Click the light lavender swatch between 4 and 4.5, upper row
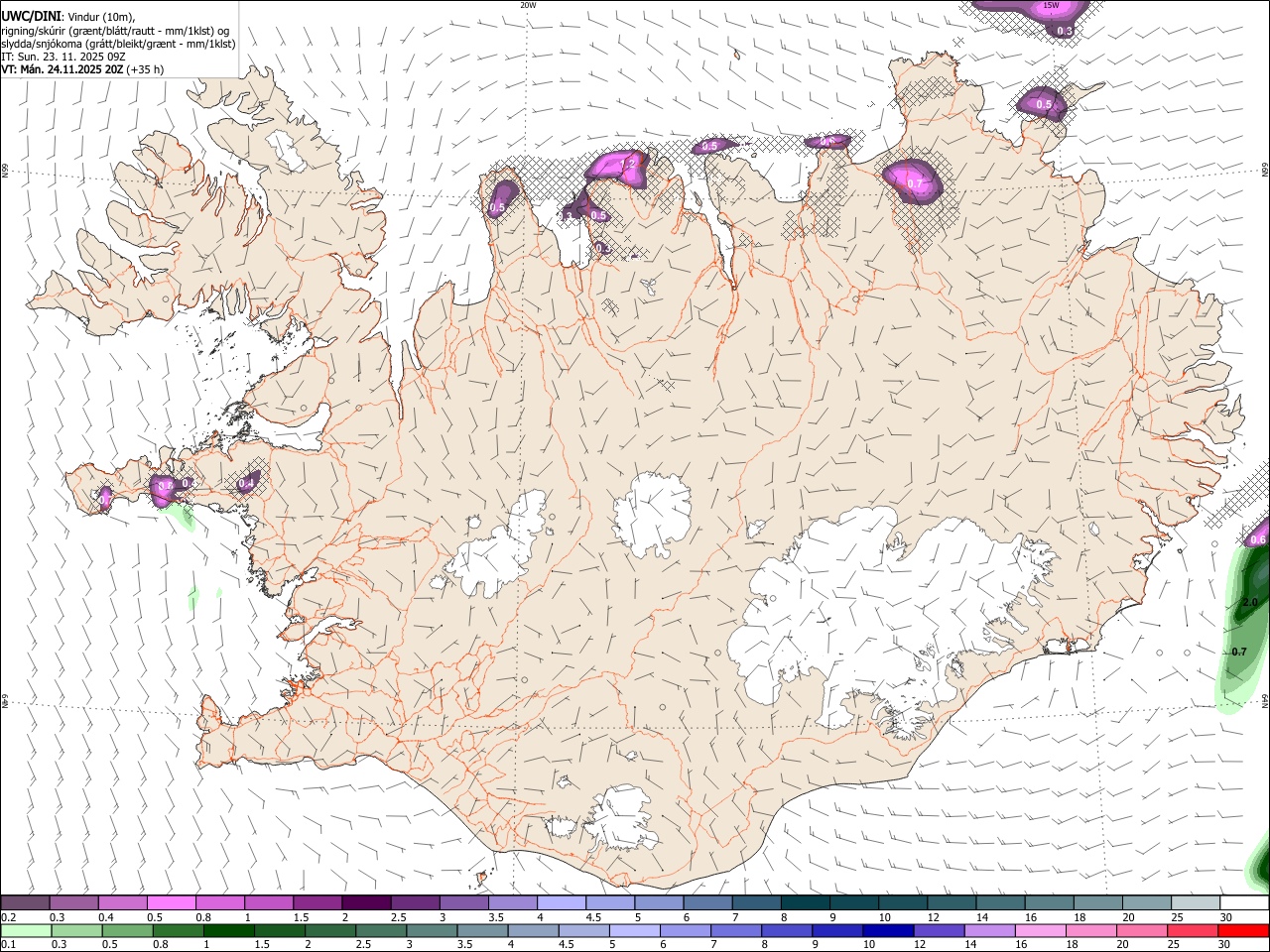 (562, 902)
